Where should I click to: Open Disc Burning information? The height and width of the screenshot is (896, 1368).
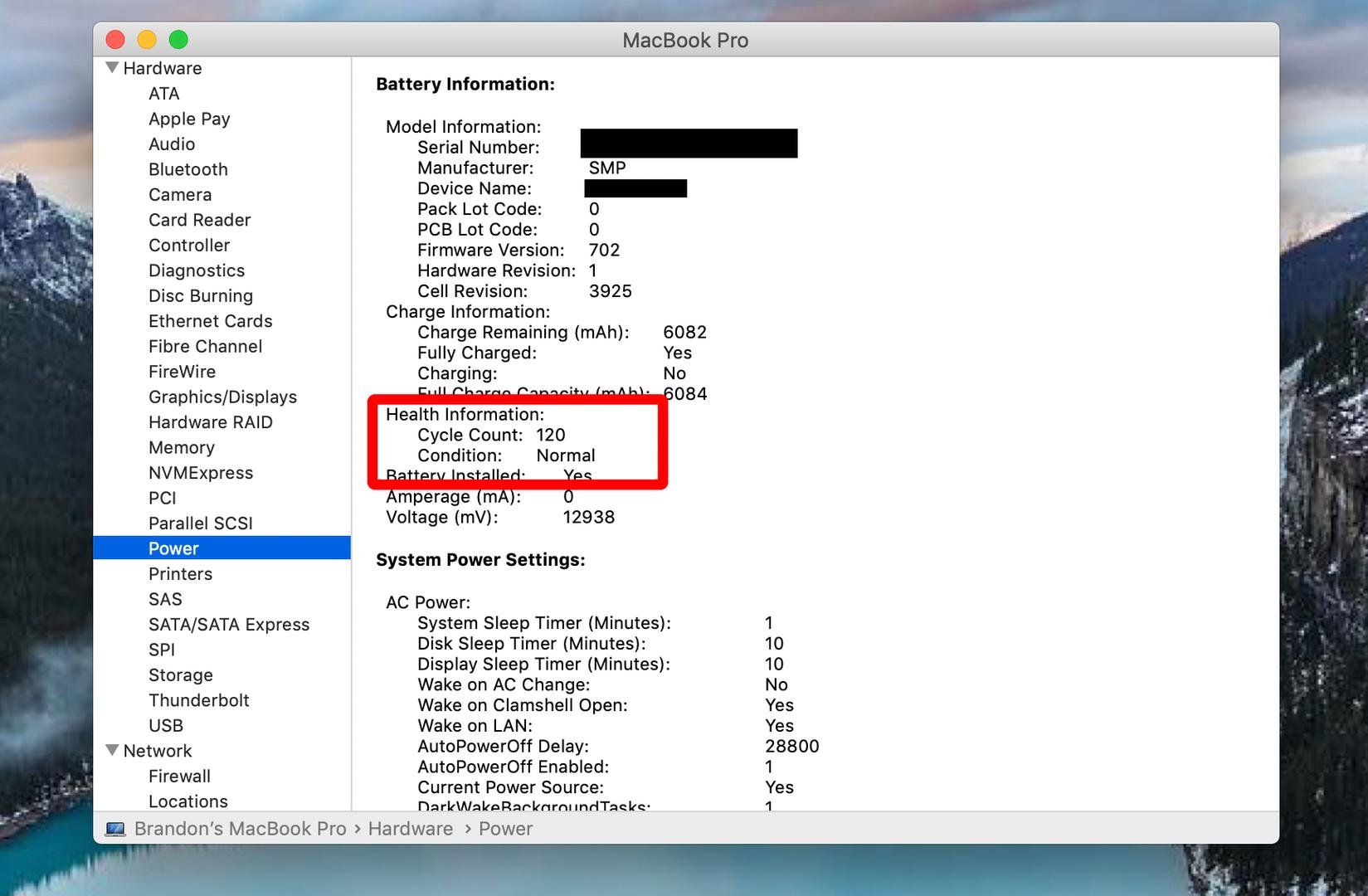pyautogui.click(x=201, y=296)
